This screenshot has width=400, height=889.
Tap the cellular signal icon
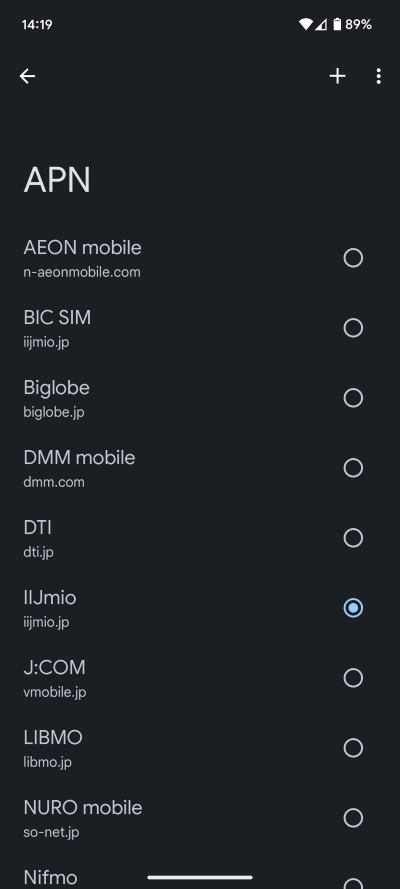coord(321,24)
